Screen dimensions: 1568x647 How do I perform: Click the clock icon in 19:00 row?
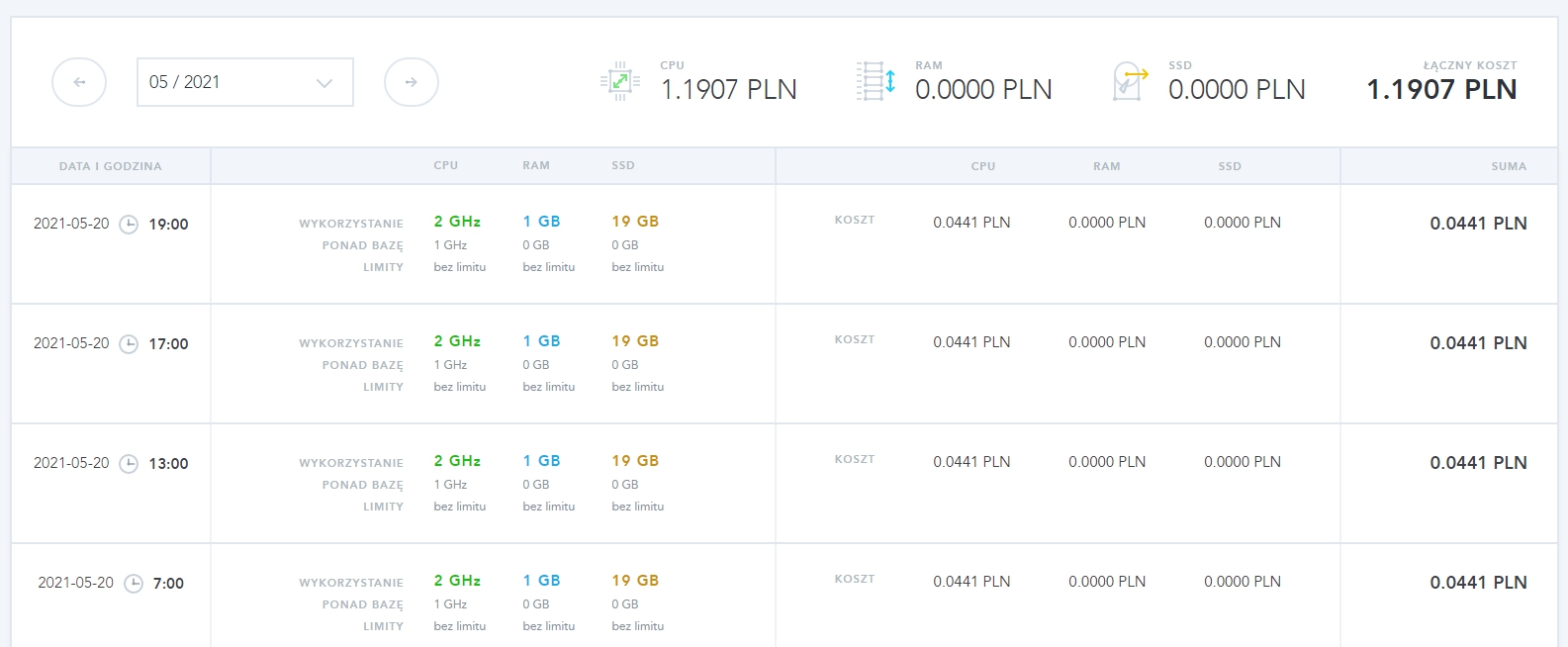point(129,225)
